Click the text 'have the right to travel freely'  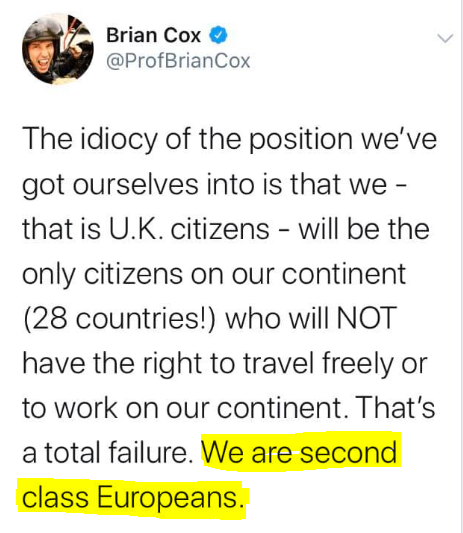click(x=208, y=364)
